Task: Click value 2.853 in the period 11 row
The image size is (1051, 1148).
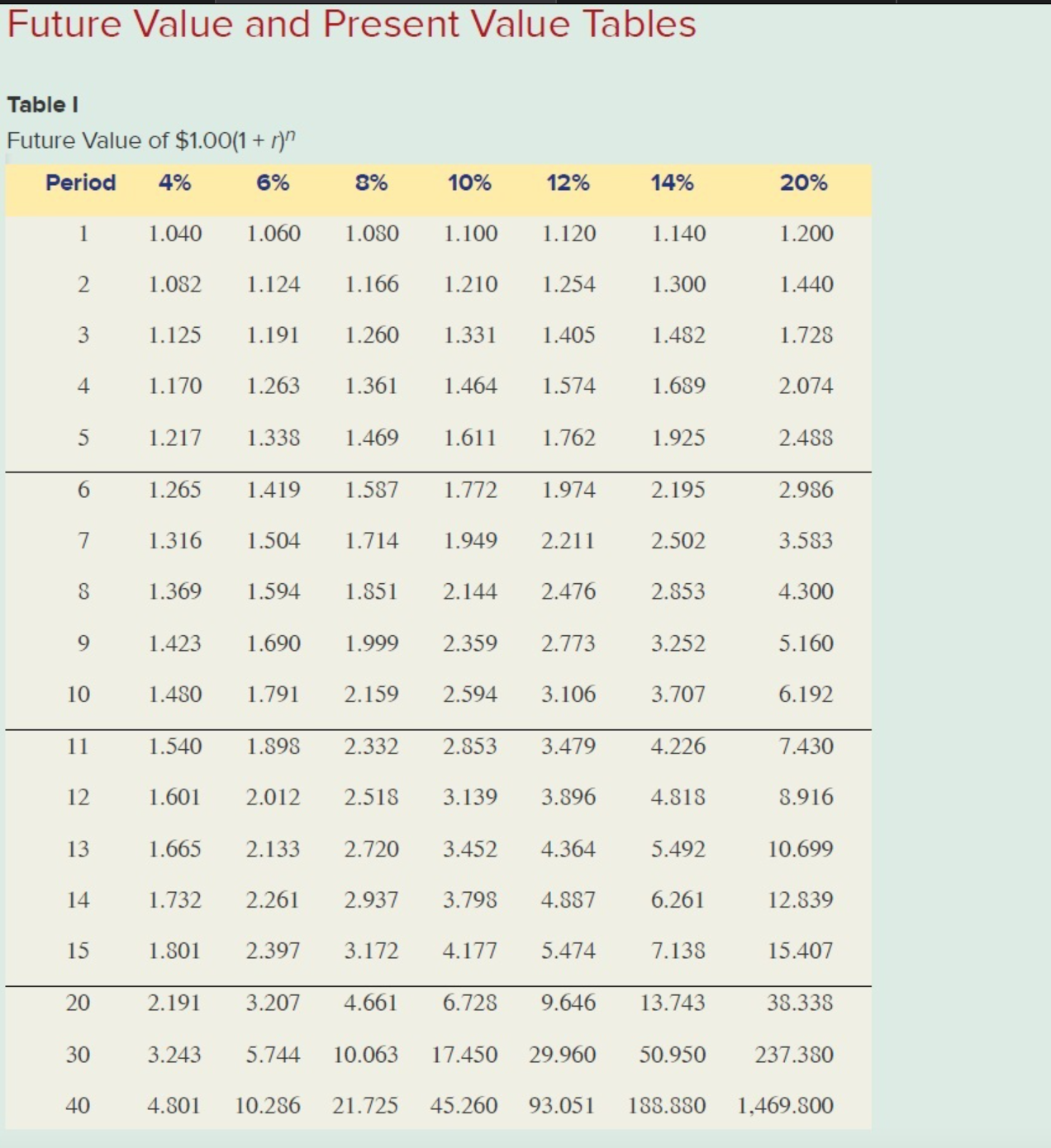Action: (x=469, y=747)
